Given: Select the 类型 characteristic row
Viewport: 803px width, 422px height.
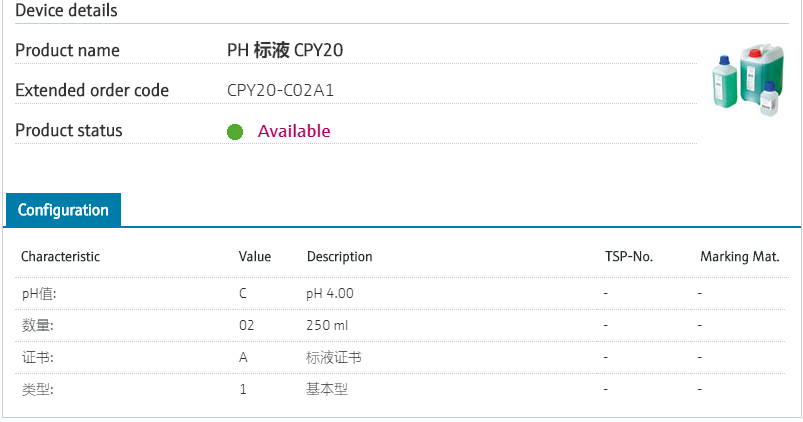Looking at the screenshot, I should (402, 389).
